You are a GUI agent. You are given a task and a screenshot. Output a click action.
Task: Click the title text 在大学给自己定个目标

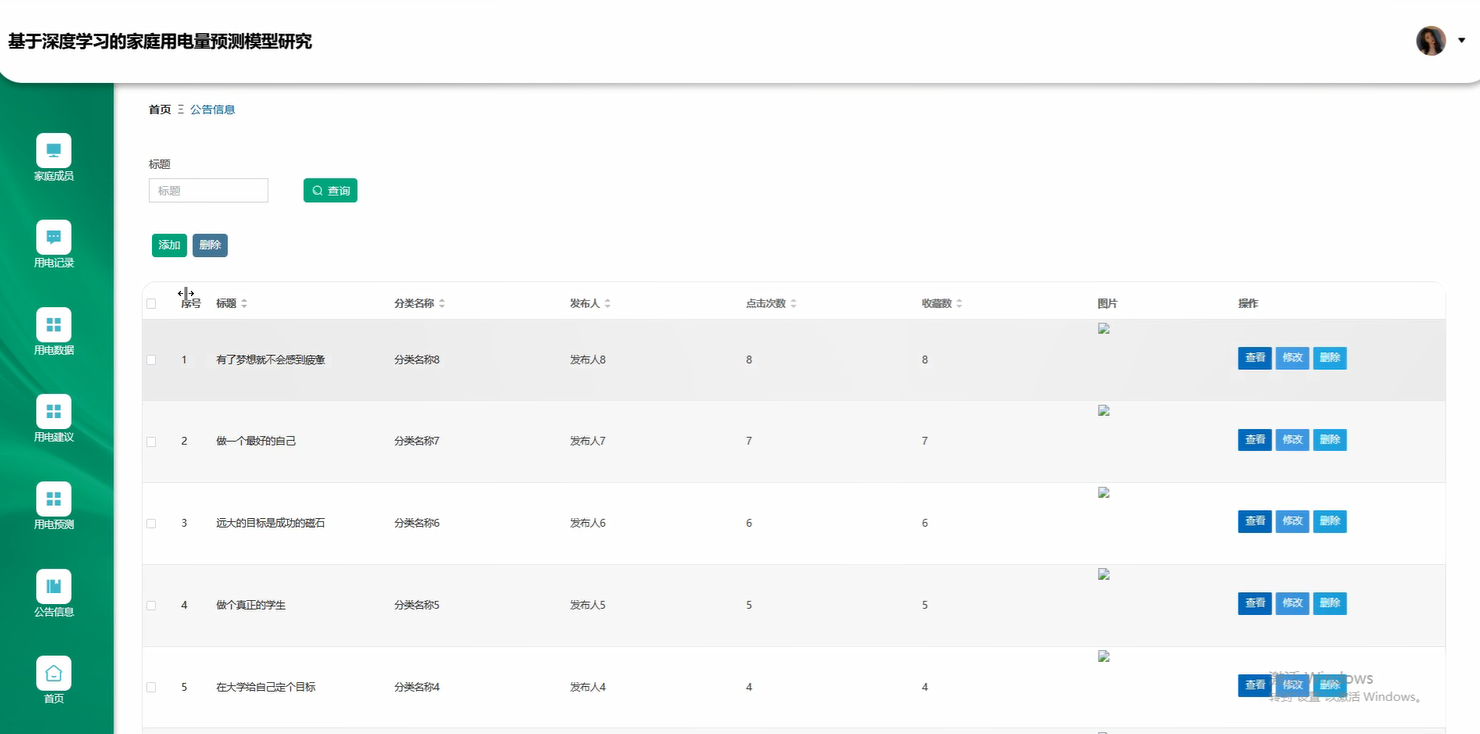click(266, 687)
